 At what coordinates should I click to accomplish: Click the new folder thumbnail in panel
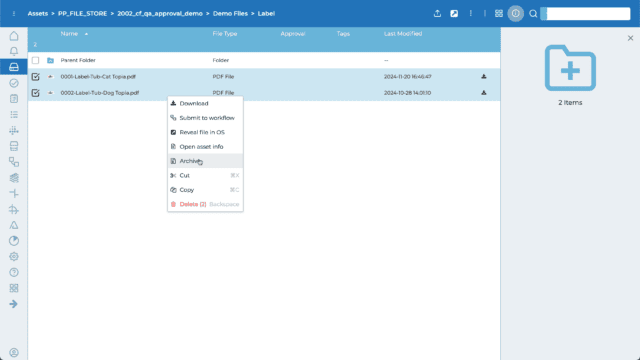click(x=570, y=68)
